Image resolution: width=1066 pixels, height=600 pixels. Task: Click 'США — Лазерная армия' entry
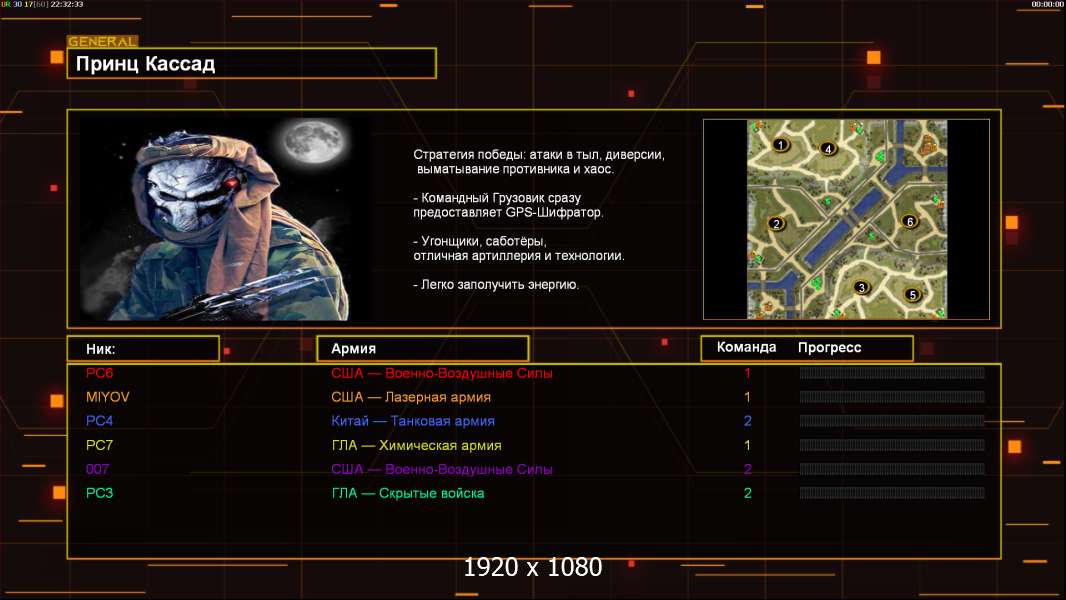click(411, 397)
